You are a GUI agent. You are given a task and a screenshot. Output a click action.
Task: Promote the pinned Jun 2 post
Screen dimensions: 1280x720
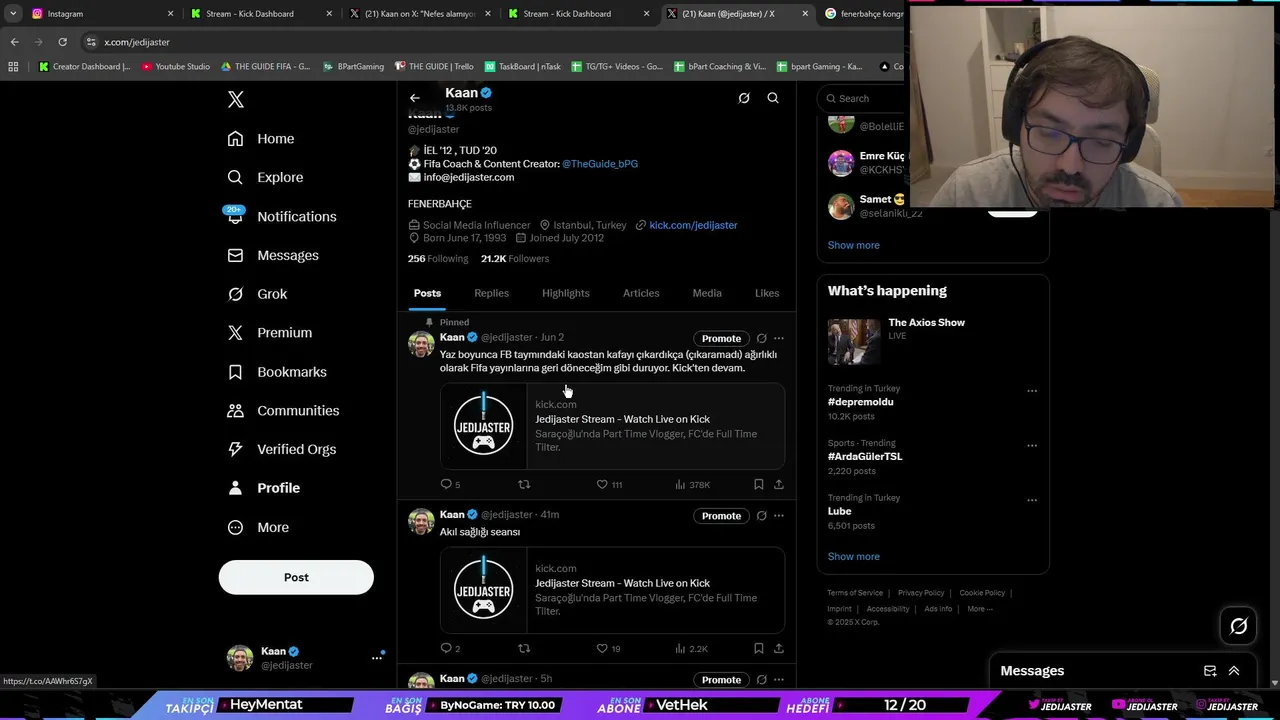pos(721,338)
